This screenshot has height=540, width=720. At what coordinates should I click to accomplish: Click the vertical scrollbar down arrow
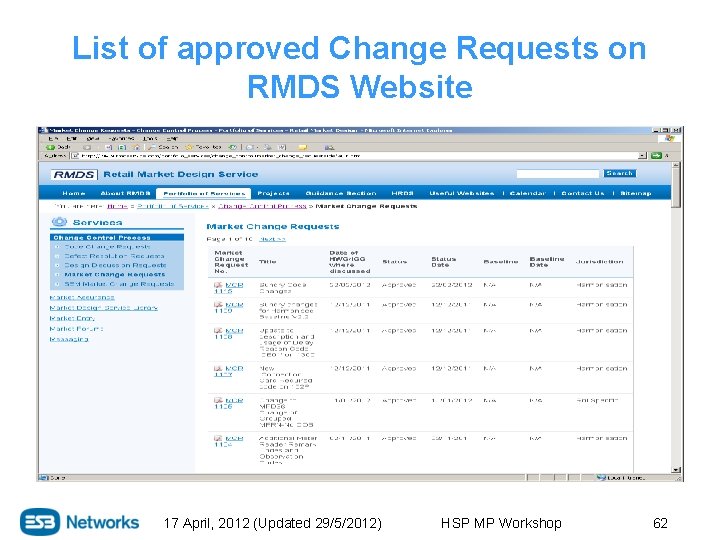[x=675, y=470]
